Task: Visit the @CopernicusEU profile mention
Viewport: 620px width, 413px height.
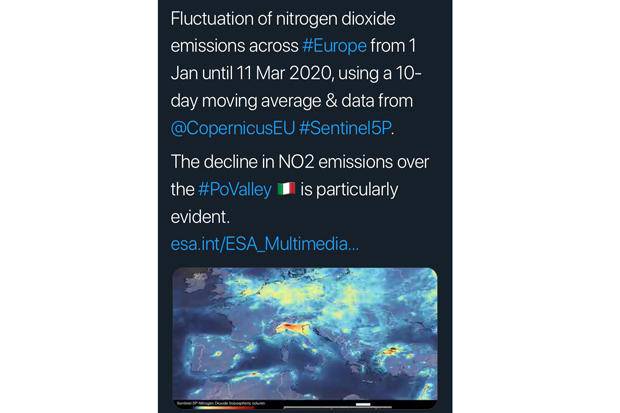Action: pos(241,128)
